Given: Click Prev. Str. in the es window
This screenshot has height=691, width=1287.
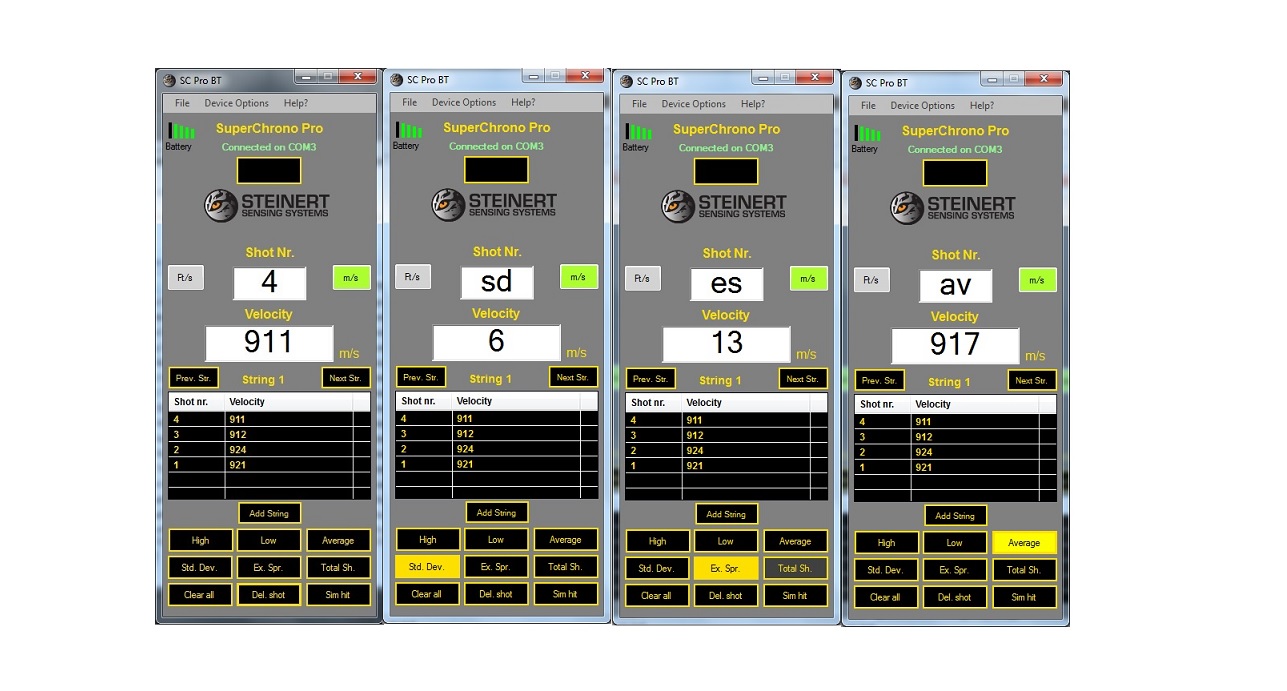Looking at the screenshot, I should (651, 379).
